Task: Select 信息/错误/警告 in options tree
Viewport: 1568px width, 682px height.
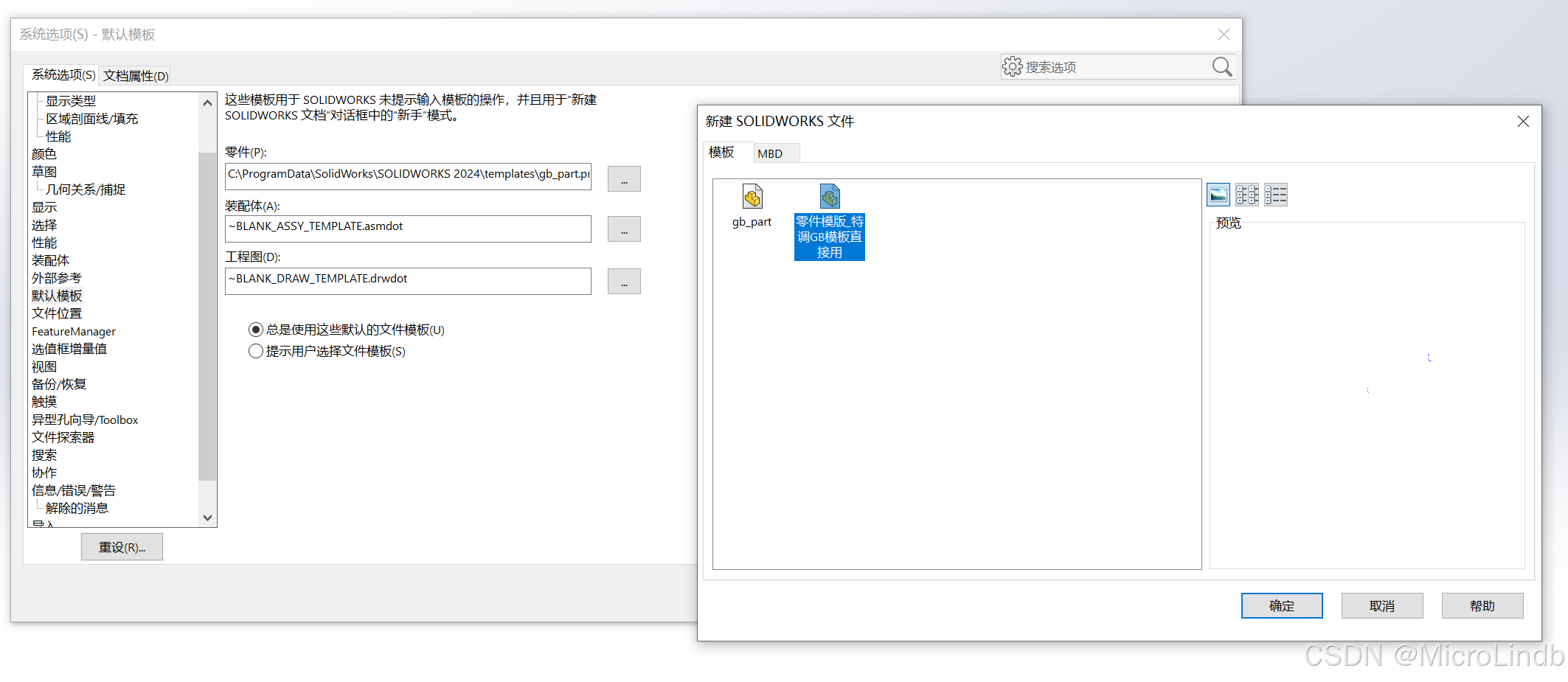Action: point(74,490)
